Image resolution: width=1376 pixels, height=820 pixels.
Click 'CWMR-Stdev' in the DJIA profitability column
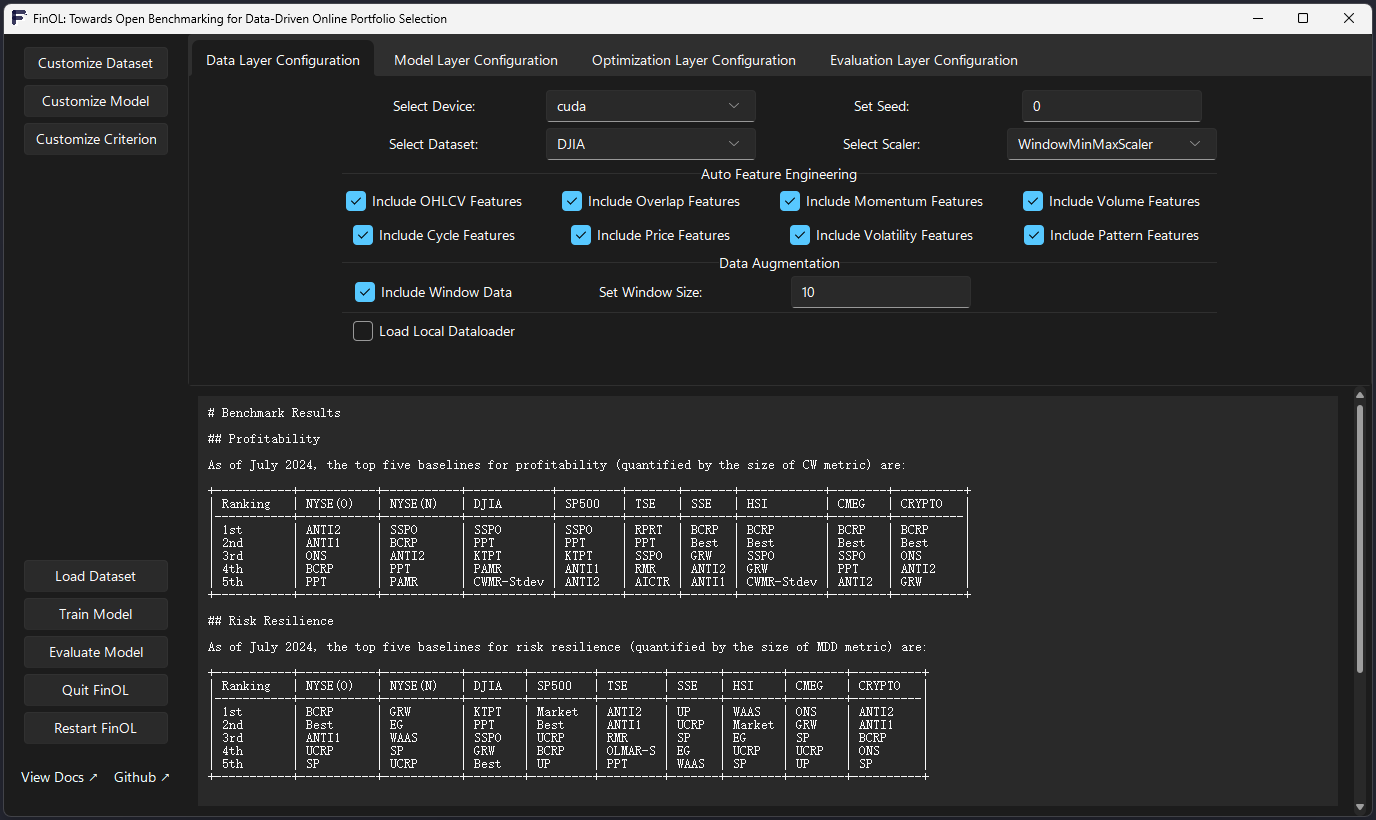(509, 582)
